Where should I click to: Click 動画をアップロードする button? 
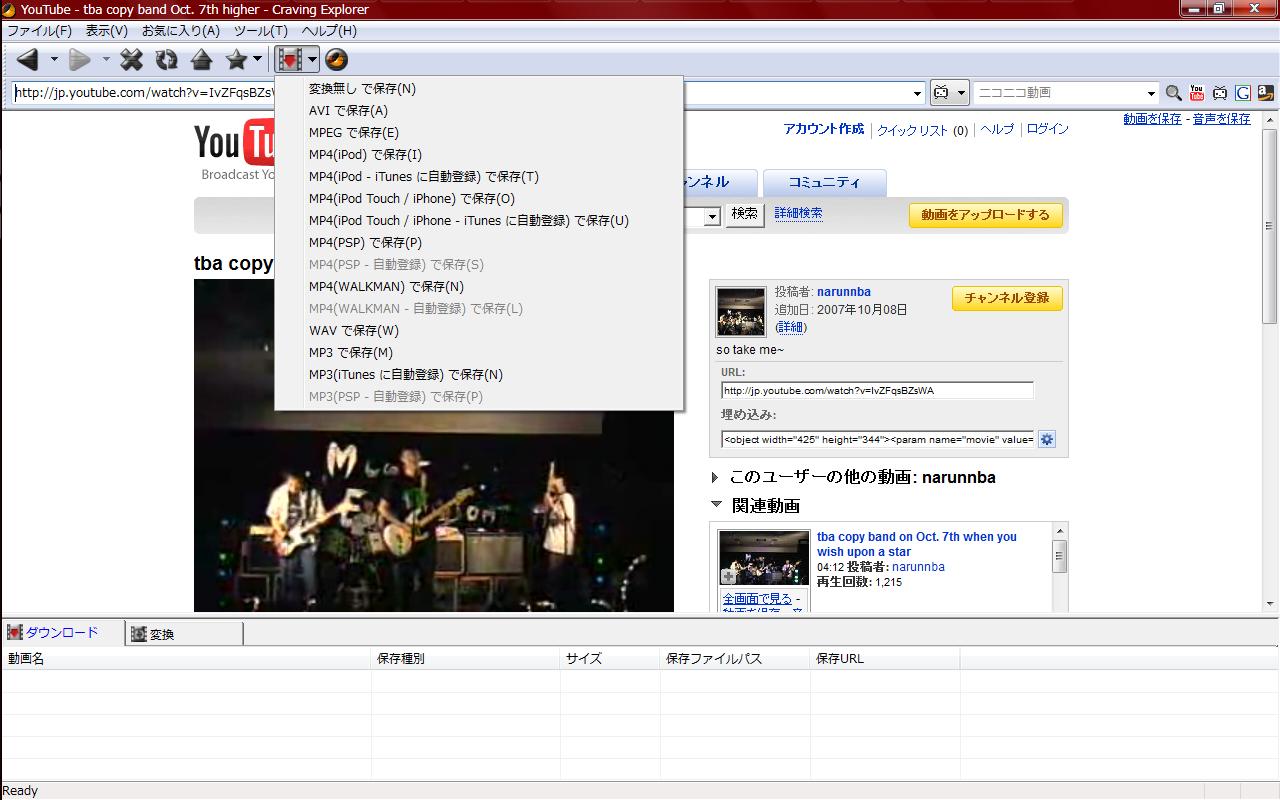click(x=985, y=215)
